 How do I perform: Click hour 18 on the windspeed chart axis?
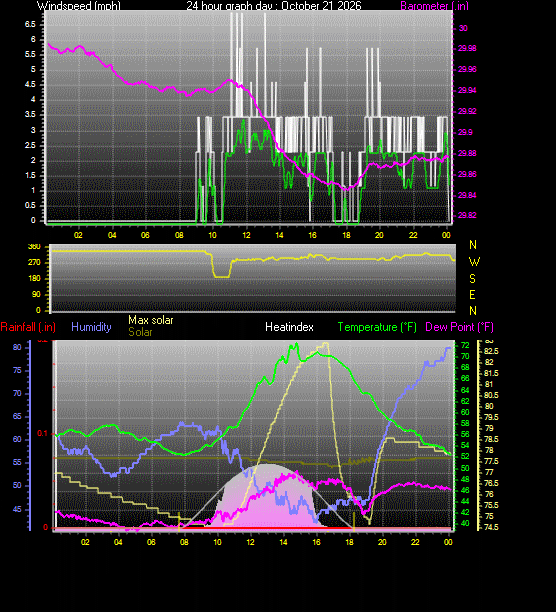point(346,235)
